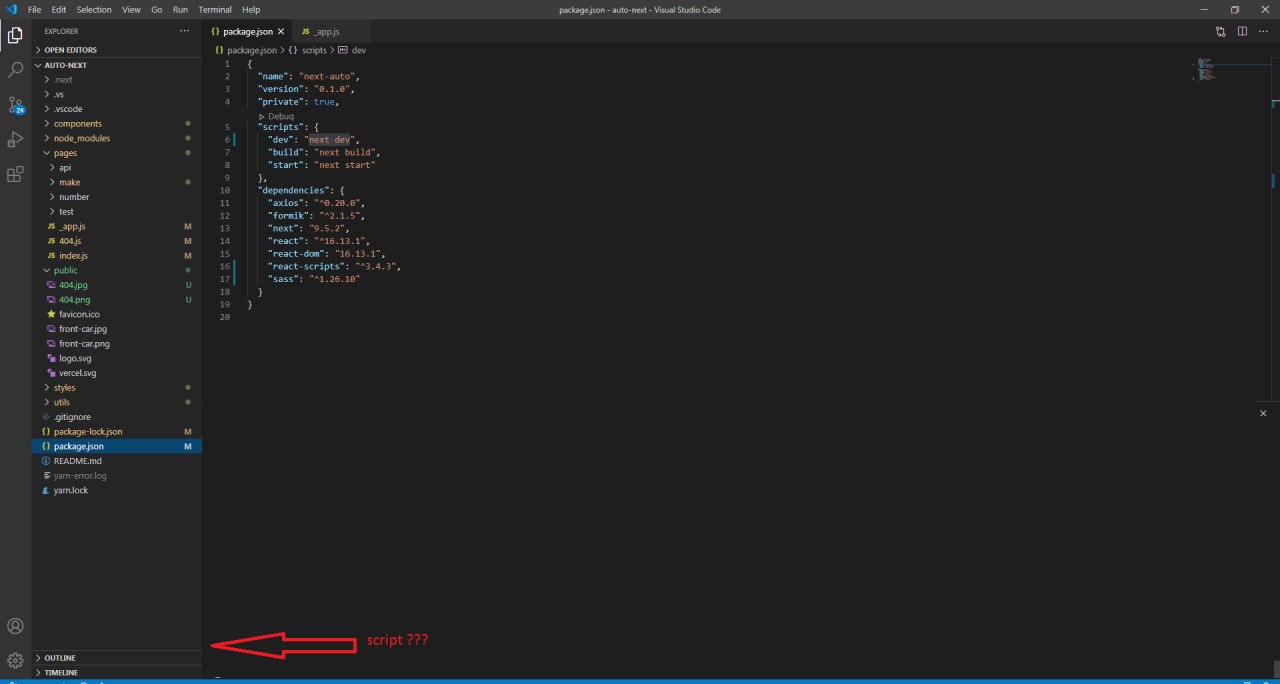This screenshot has width=1280, height=684.
Task: Click the VS Code logo icon
Action: 12,9
